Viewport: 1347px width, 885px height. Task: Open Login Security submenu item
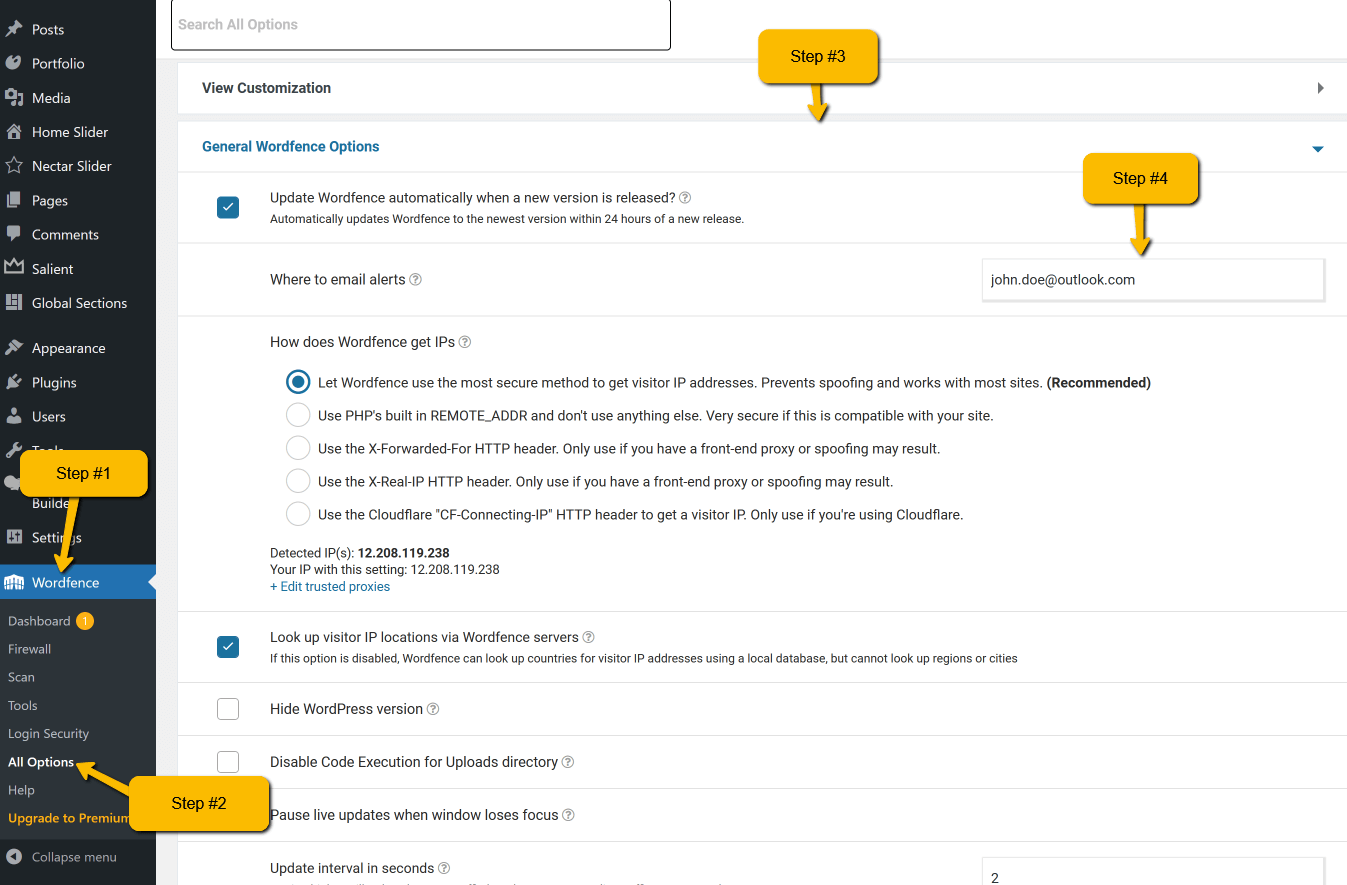tap(48, 733)
